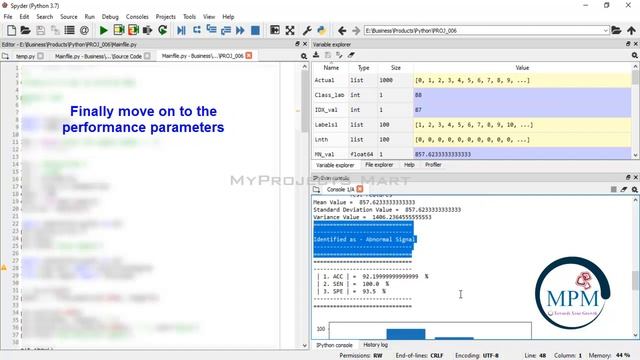Open the Source menu
The height and width of the screenshot is (360, 640).
coord(69,17)
